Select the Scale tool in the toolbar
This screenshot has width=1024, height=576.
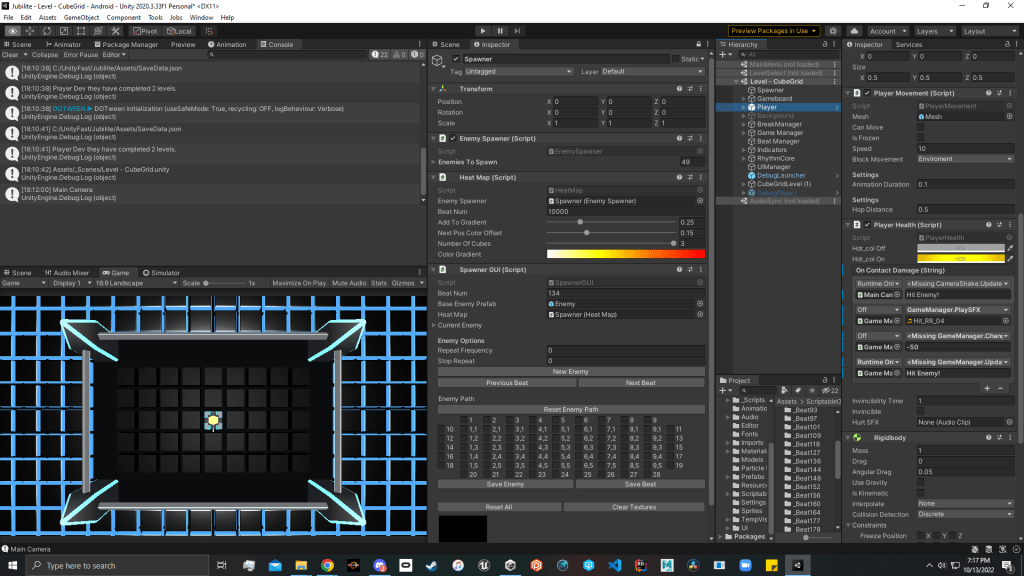tap(65, 31)
